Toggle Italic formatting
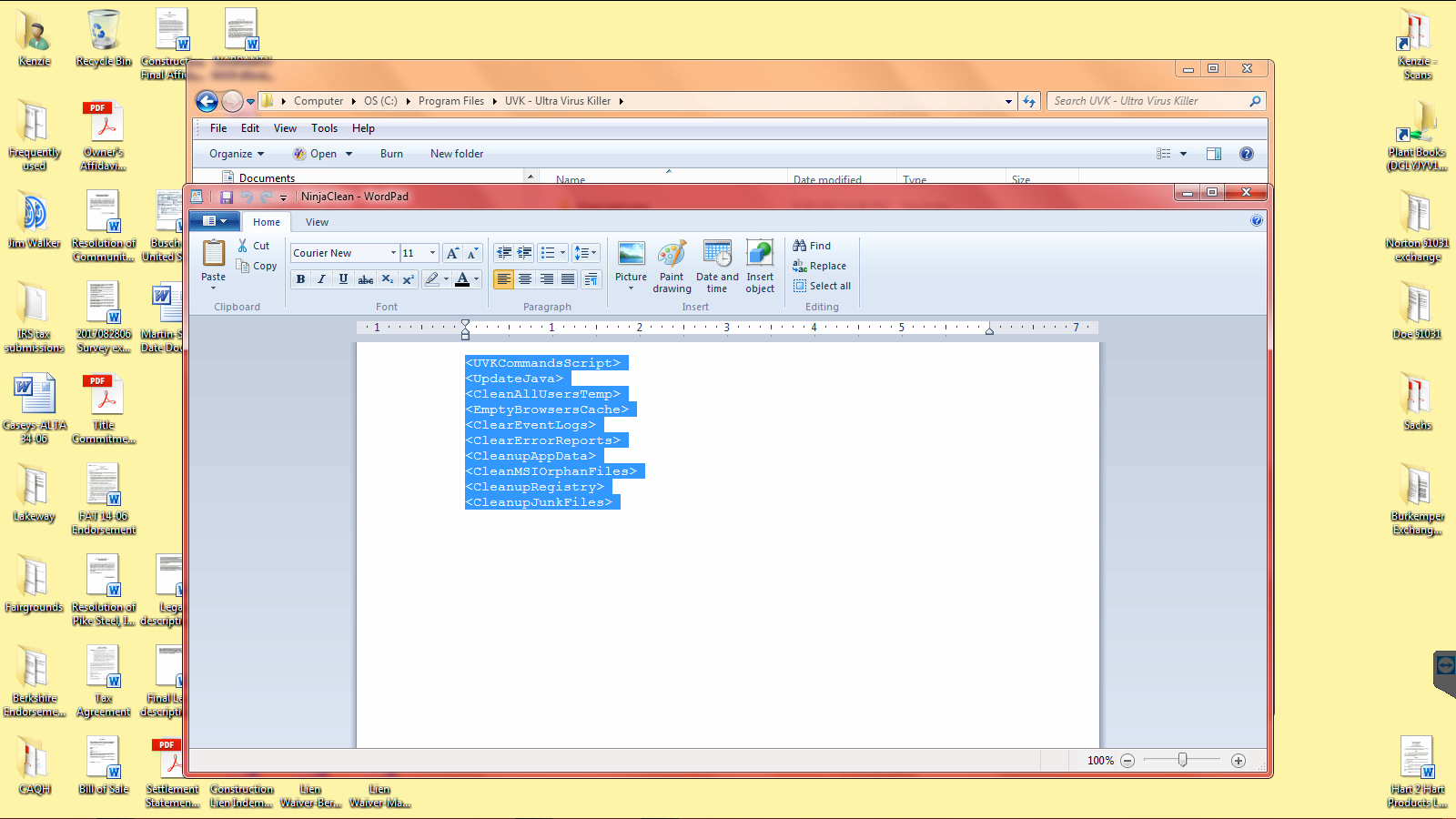This screenshot has height=819, width=1456. pos(321,279)
